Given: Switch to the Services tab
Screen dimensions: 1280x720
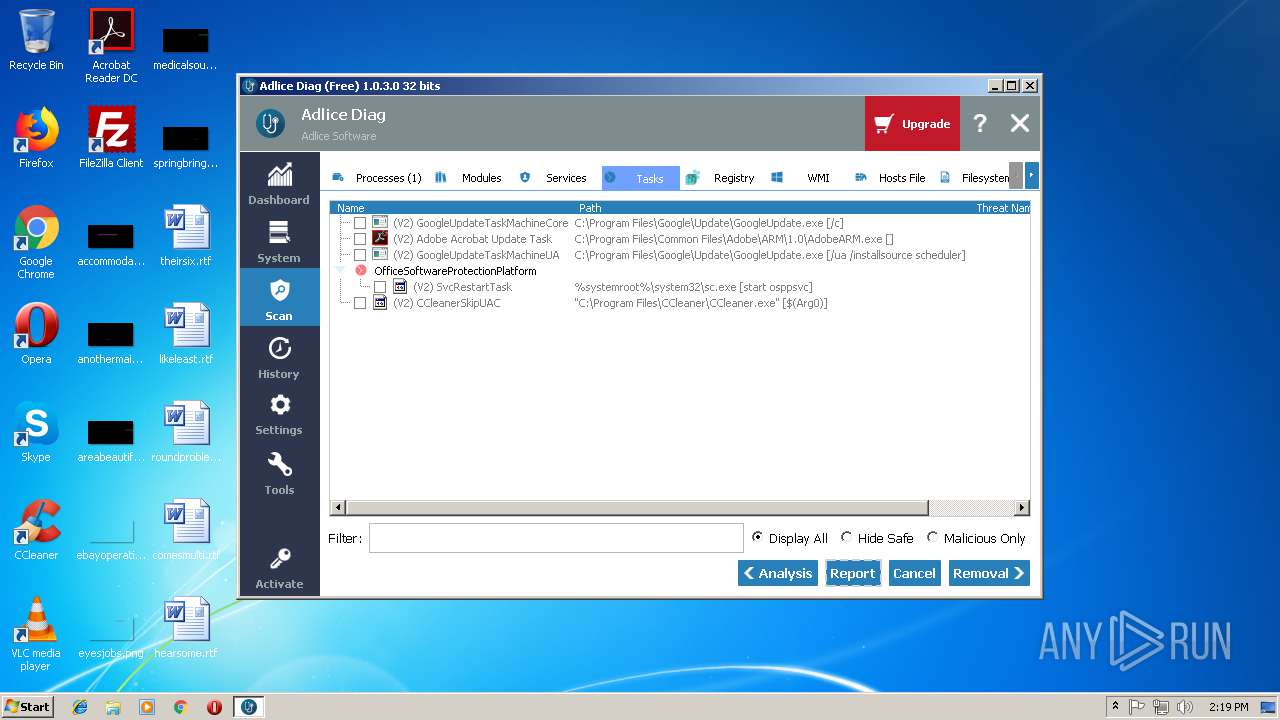Looking at the screenshot, I should (x=553, y=178).
